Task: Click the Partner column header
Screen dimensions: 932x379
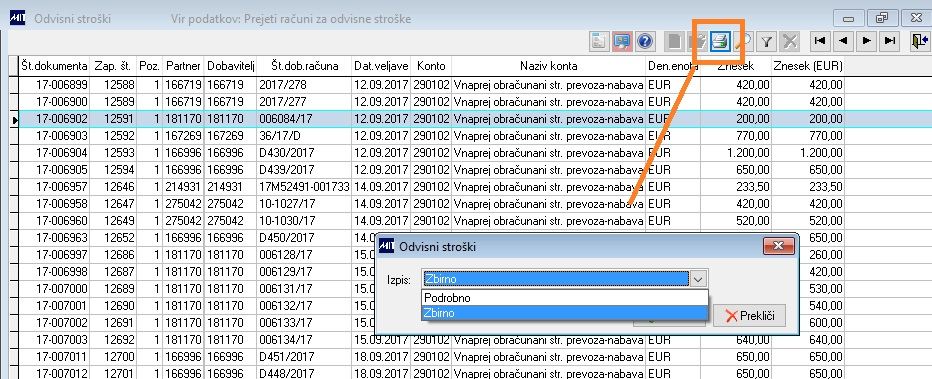Action: coord(184,66)
